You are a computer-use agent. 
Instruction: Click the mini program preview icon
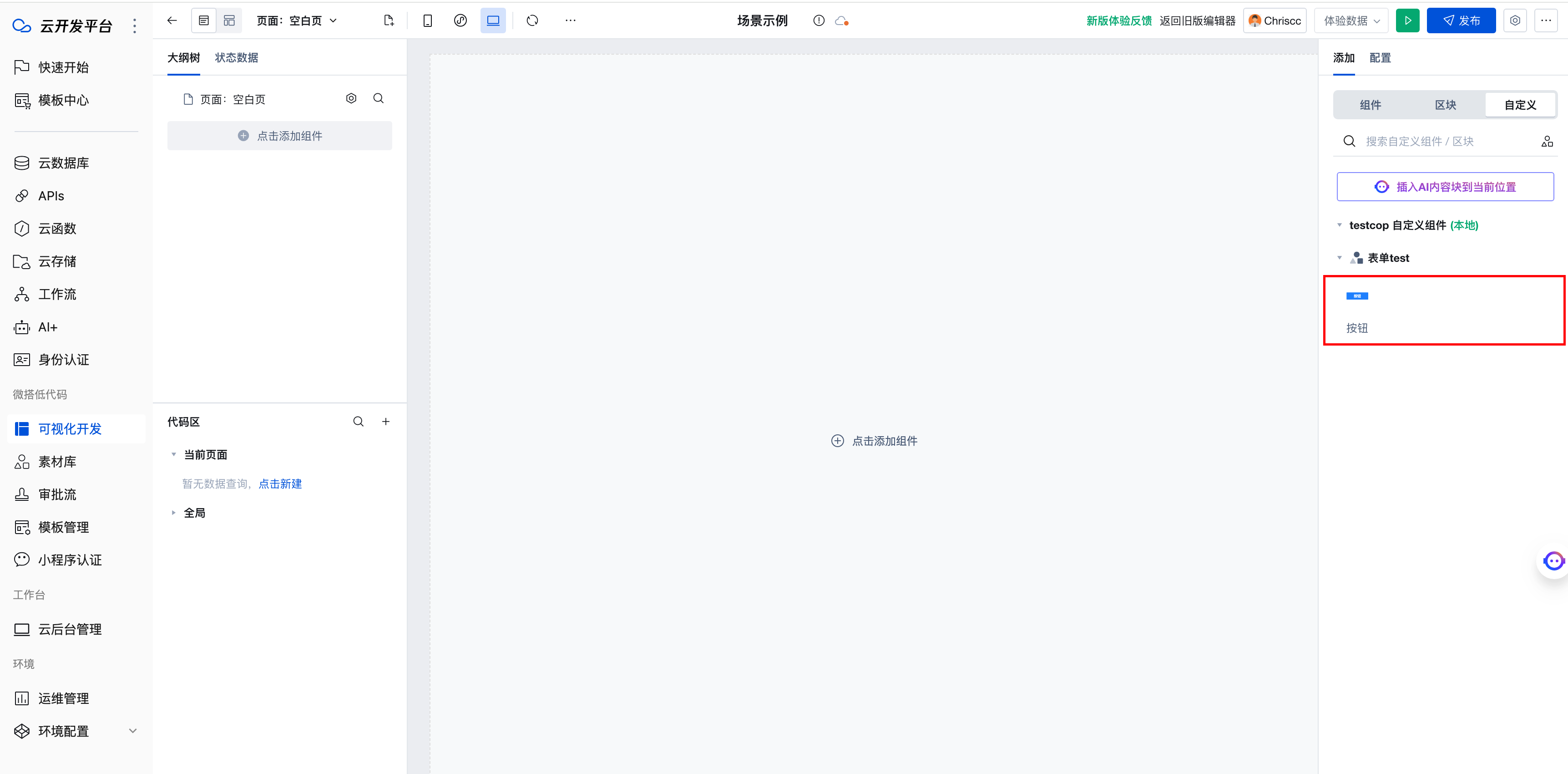point(460,20)
